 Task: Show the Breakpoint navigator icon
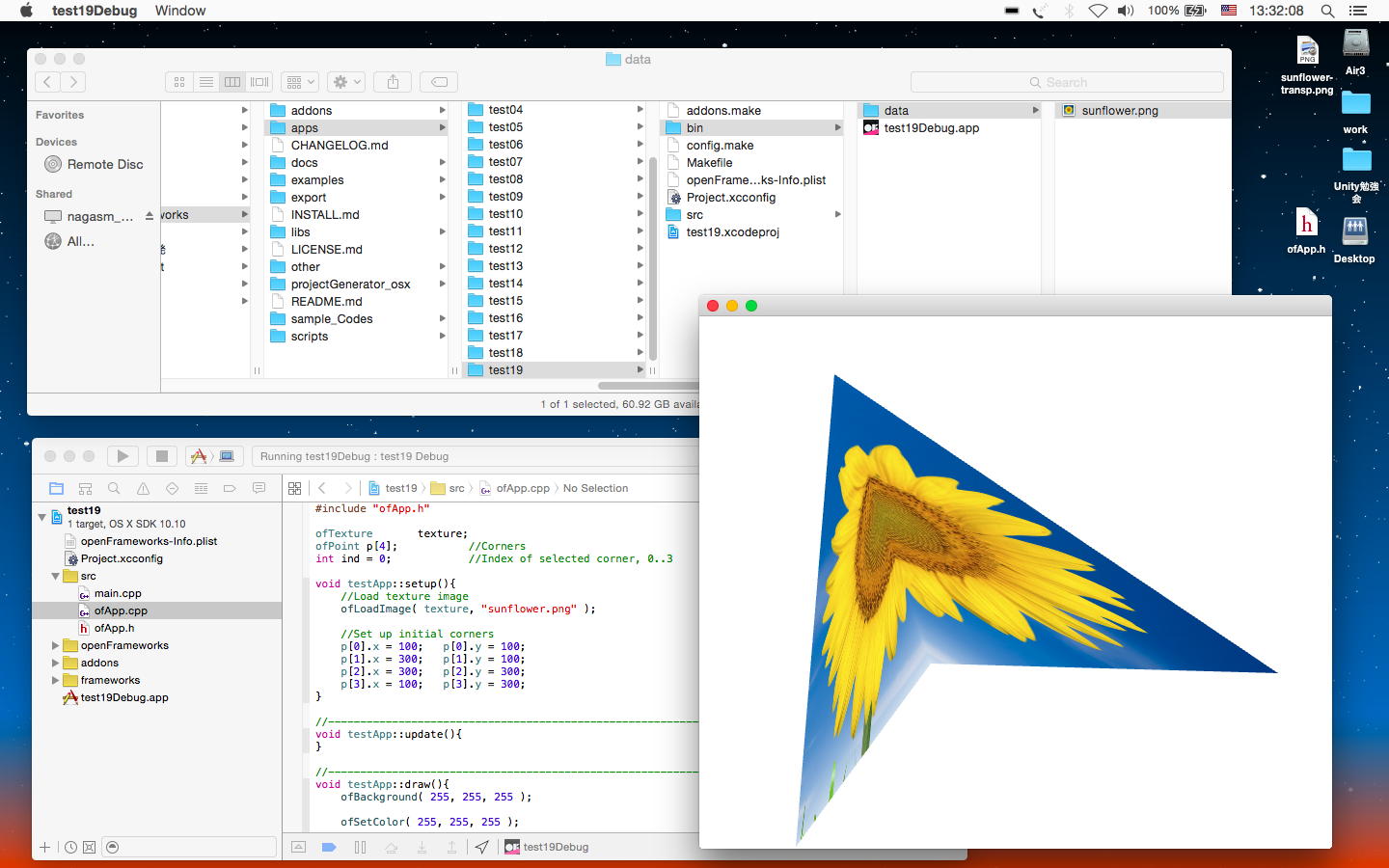pos(230,488)
